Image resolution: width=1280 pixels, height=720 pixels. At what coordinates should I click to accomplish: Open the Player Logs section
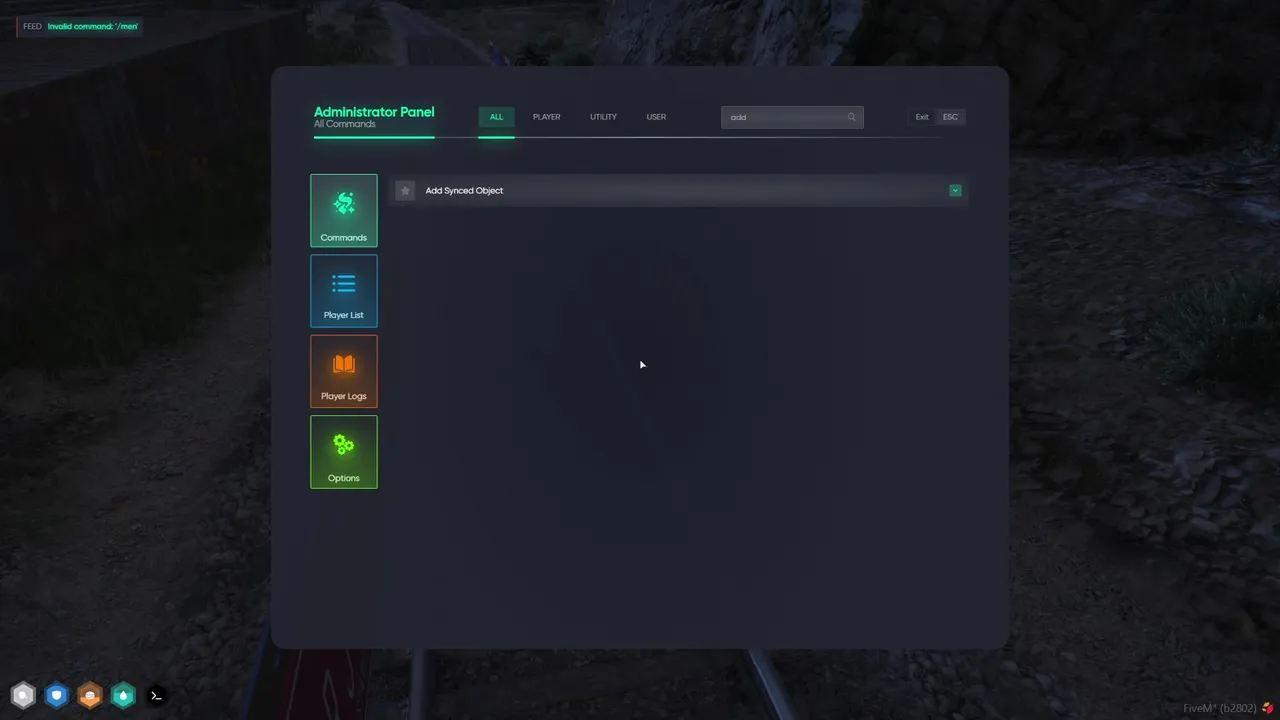coord(344,371)
